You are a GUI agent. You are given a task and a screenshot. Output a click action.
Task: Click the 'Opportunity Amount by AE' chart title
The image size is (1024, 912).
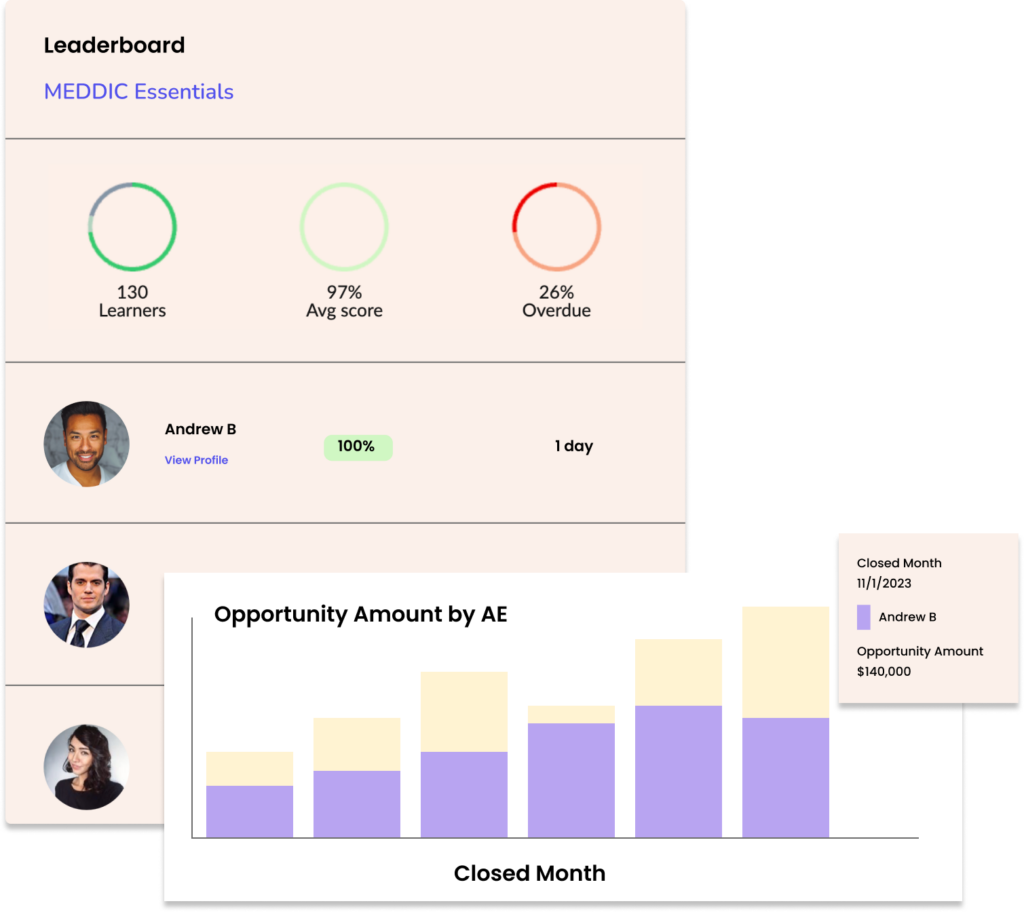pos(360,614)
